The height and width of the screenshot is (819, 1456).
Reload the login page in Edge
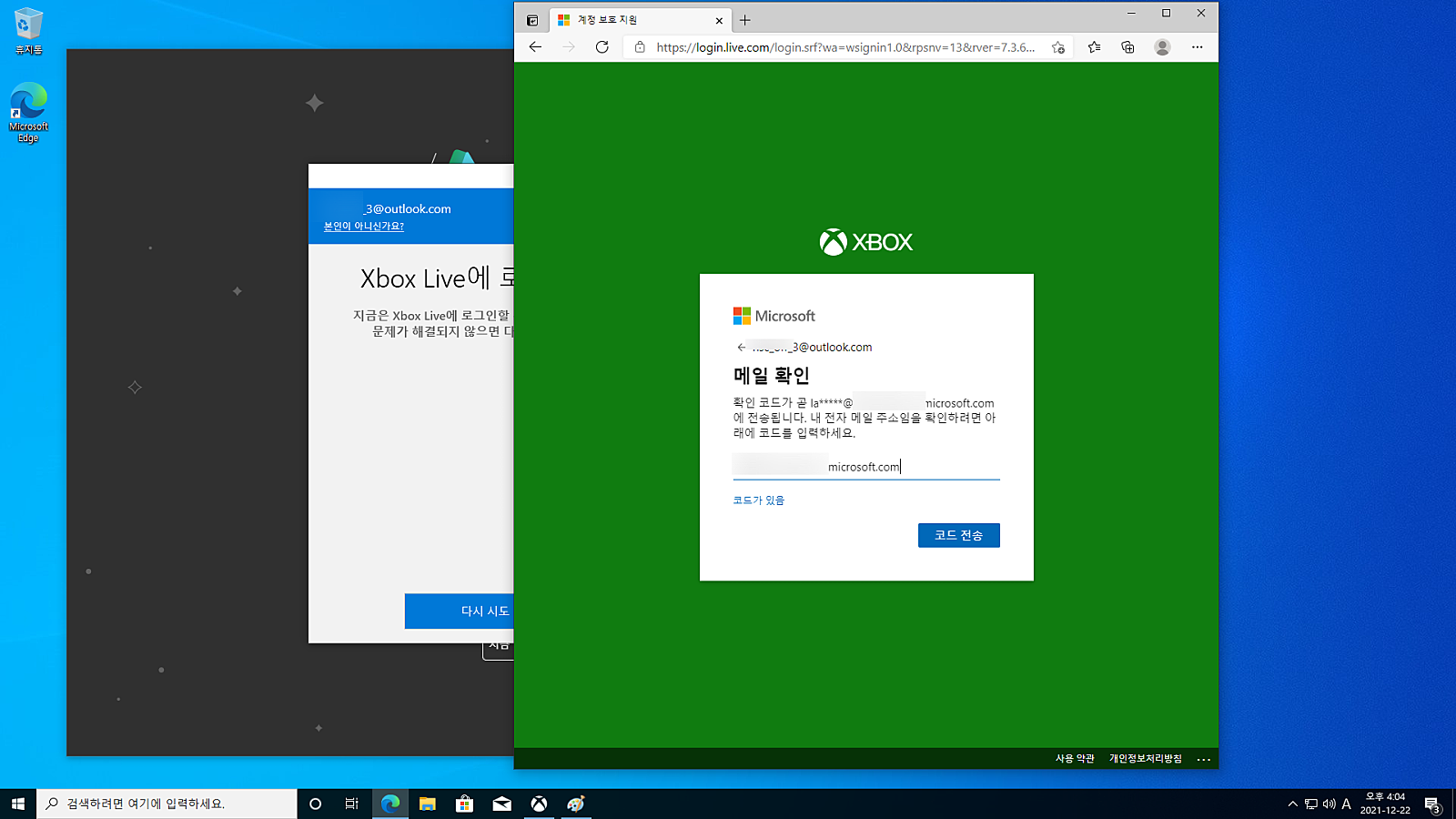click(602, 47)
